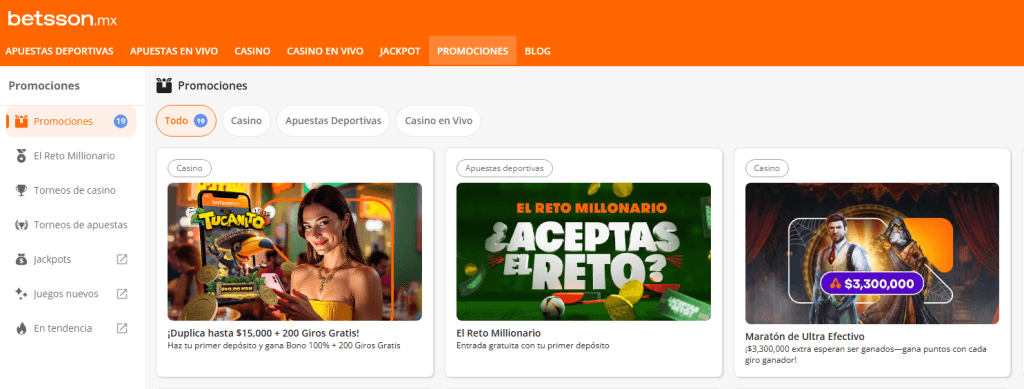
Task: Click text Entrada gratuita con tu primer depósito
Action: (x=533, y=346)
